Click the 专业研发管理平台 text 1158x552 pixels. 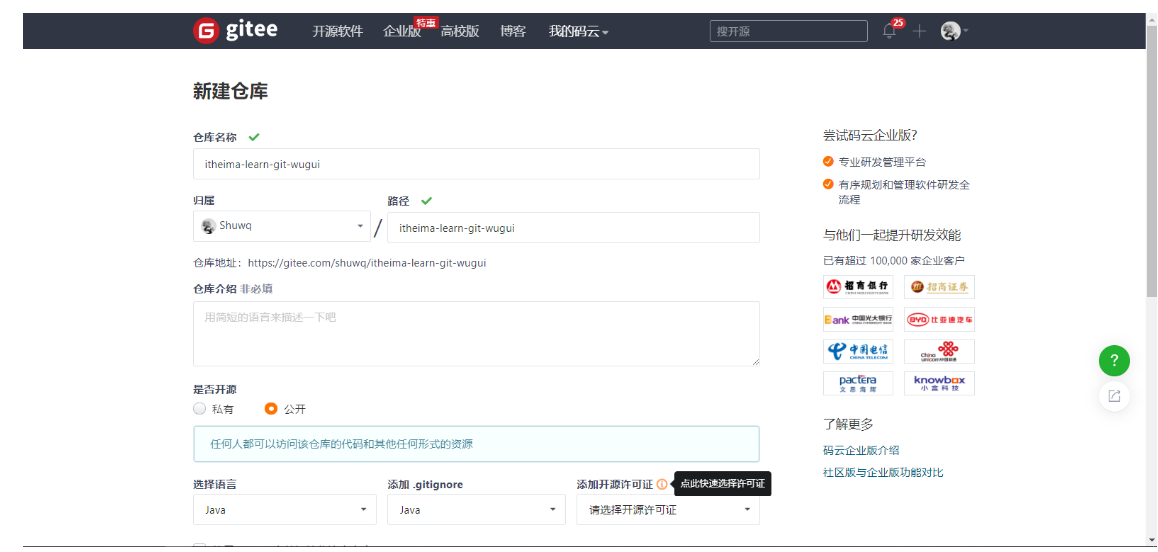coord(882,162)
